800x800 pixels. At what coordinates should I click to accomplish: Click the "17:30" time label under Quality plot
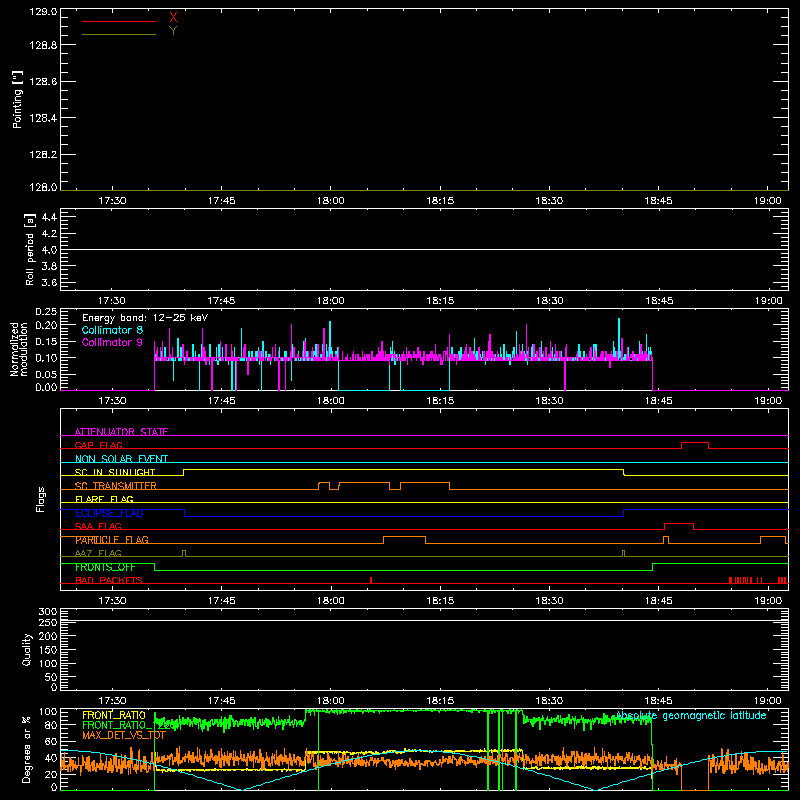click(112, 701)
